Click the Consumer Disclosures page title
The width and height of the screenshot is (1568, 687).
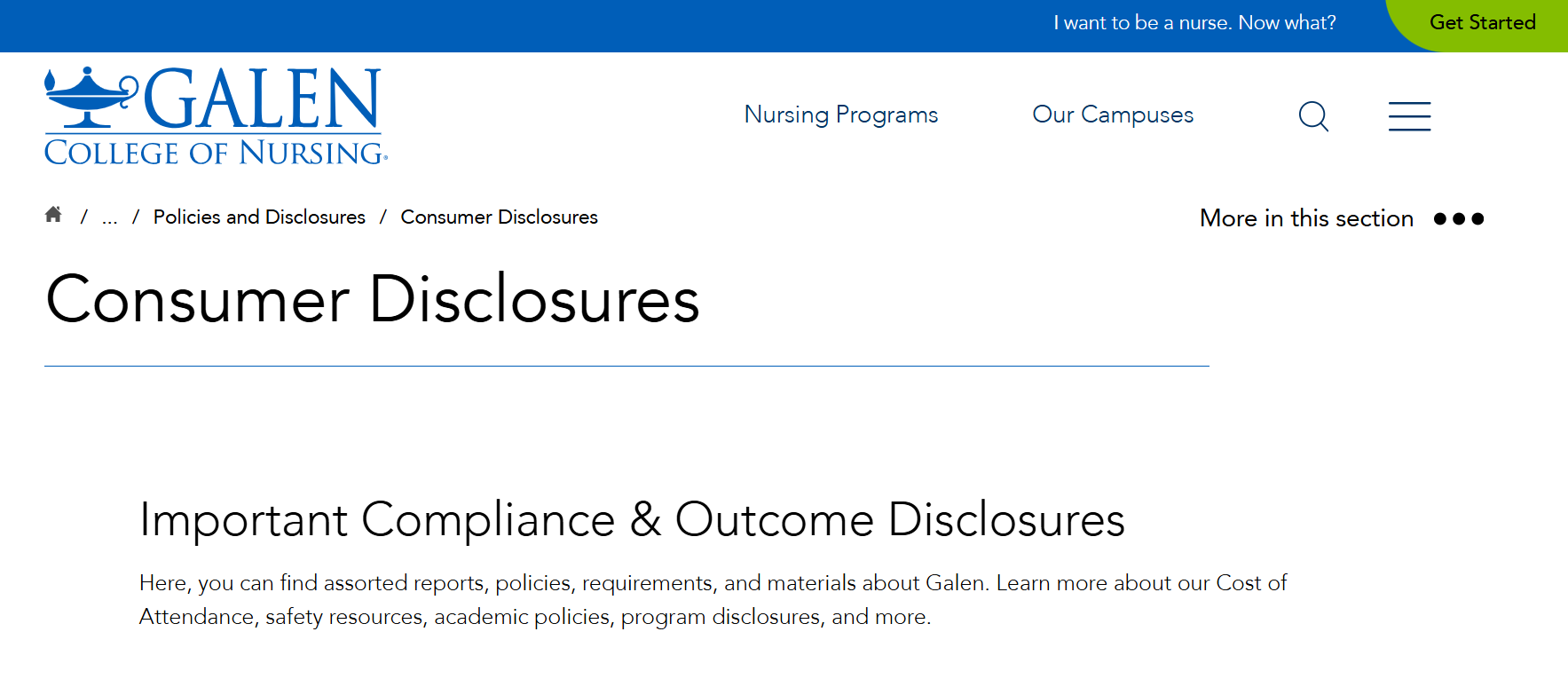click(x=373, y=300)
